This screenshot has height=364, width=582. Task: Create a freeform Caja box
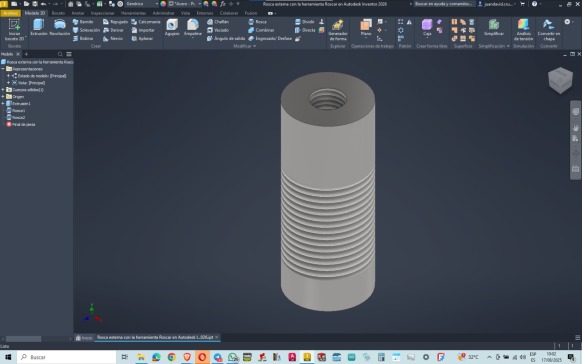point(427,27)
